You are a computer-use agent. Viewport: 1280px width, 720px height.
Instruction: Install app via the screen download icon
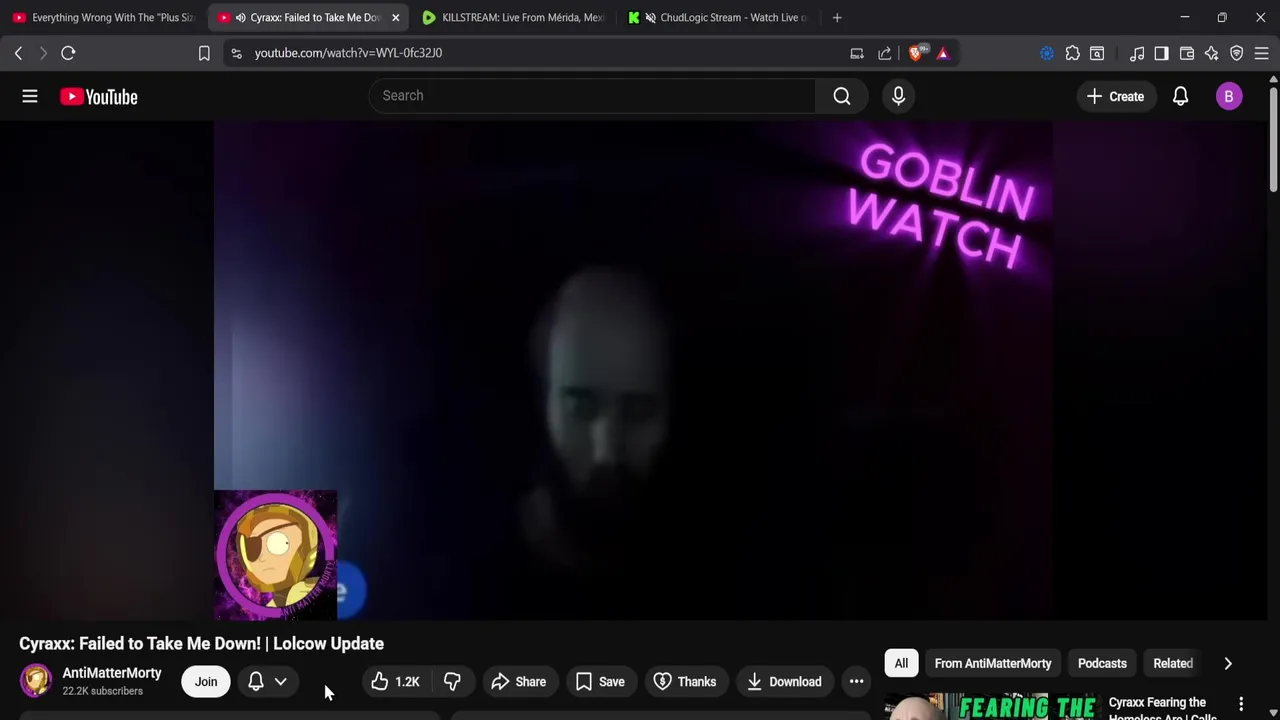click(857, 53)
